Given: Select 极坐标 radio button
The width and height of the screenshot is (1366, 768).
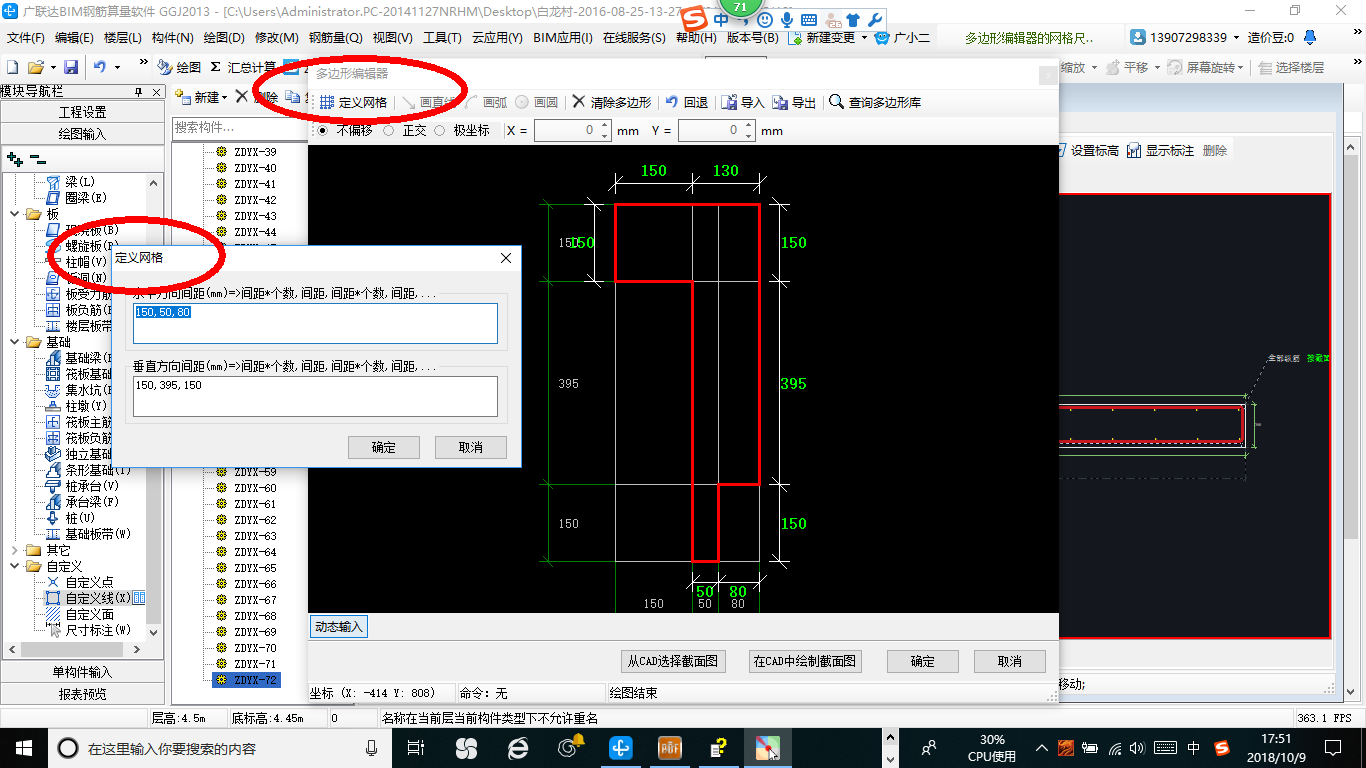Looking at the screenshot, I should 439,130.
